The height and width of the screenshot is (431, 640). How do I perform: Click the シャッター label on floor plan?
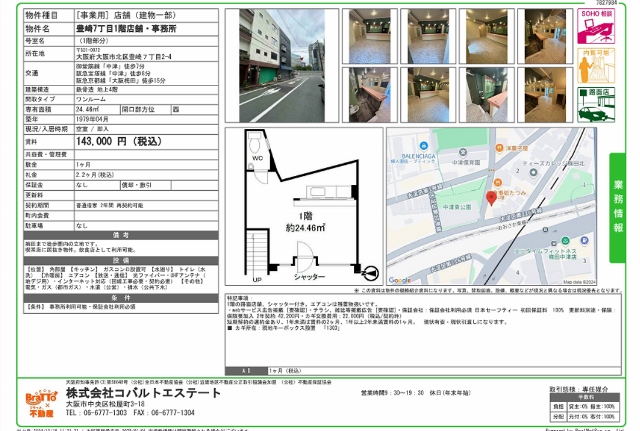click(309, 277)
